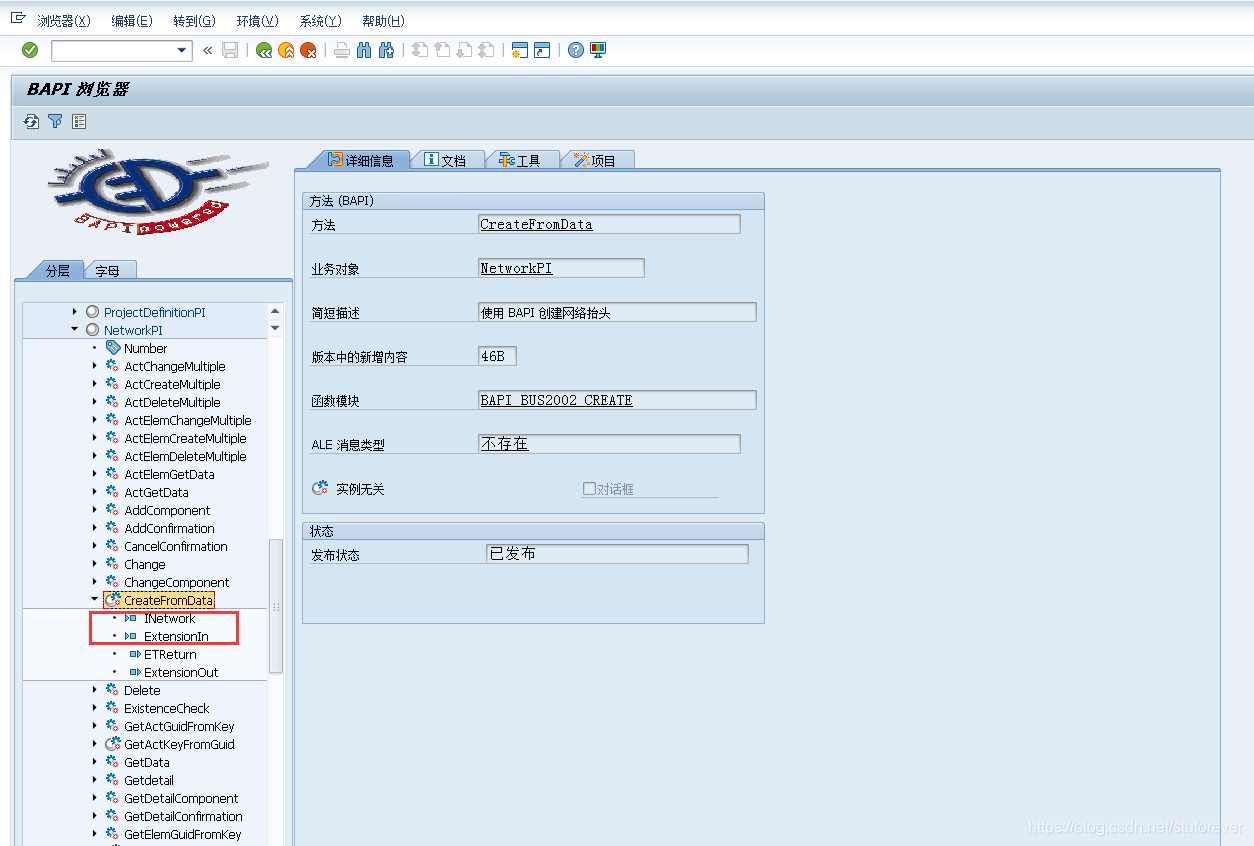Open the 编辑(E) menu
Screen dimensions: 1254x846
pyautogui.click(x=132, y=21)
